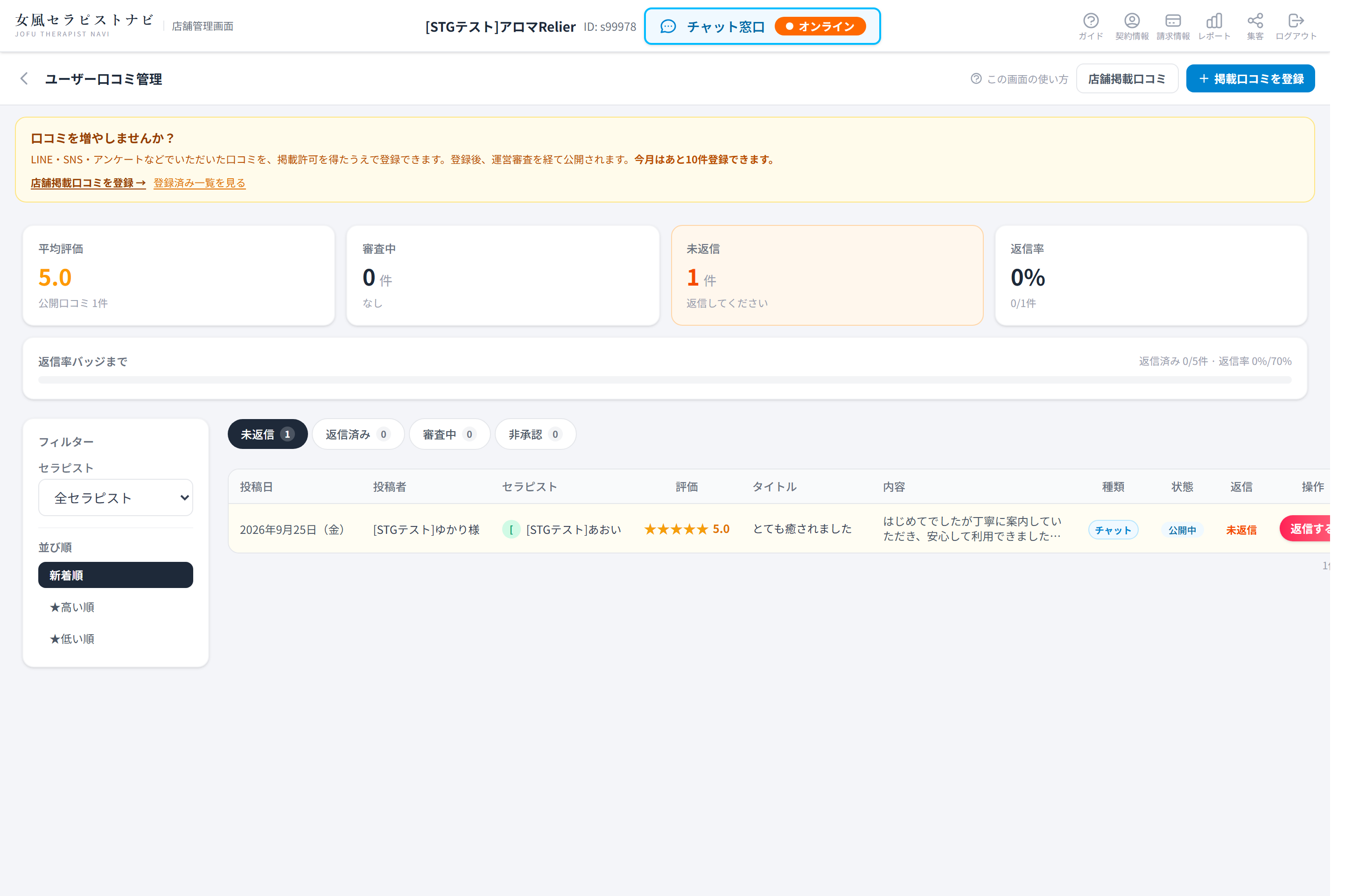The height and width of the screenshot is (896, 1359).
Task: Expand the 全セラピスト therapist dropdown
Action: [115, 497]
